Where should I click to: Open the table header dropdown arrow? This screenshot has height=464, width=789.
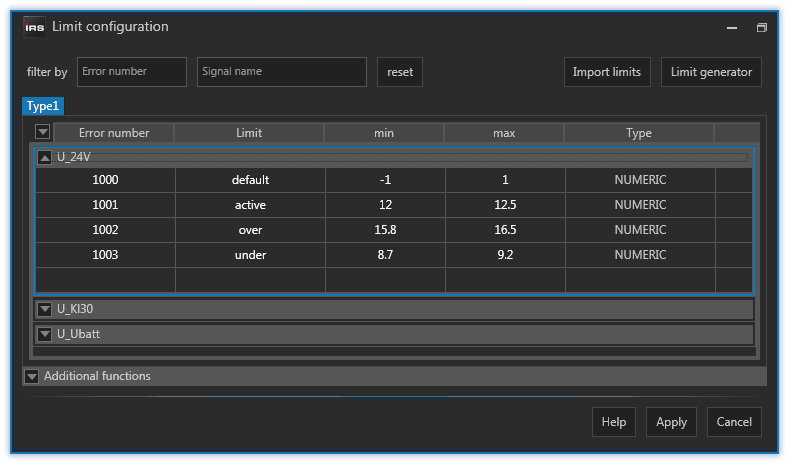click(43, 132)
